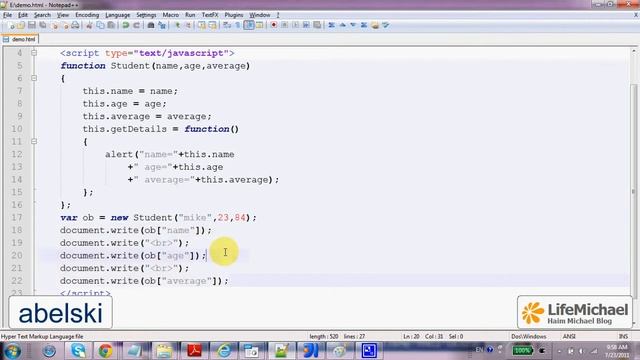Copy selection using toolbar icon
640x360 pixels.
[x=100, y=25]
